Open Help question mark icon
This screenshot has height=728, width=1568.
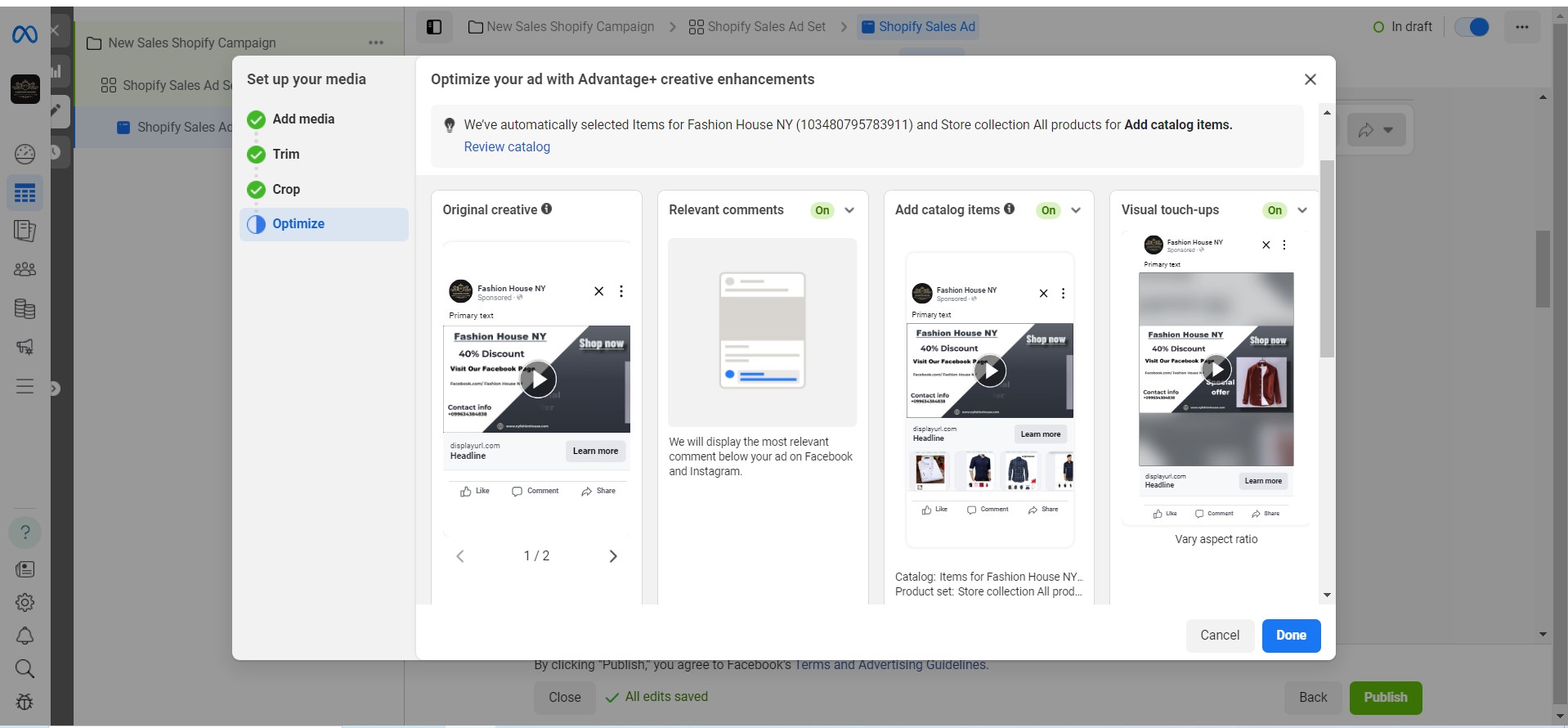(25, 533)
